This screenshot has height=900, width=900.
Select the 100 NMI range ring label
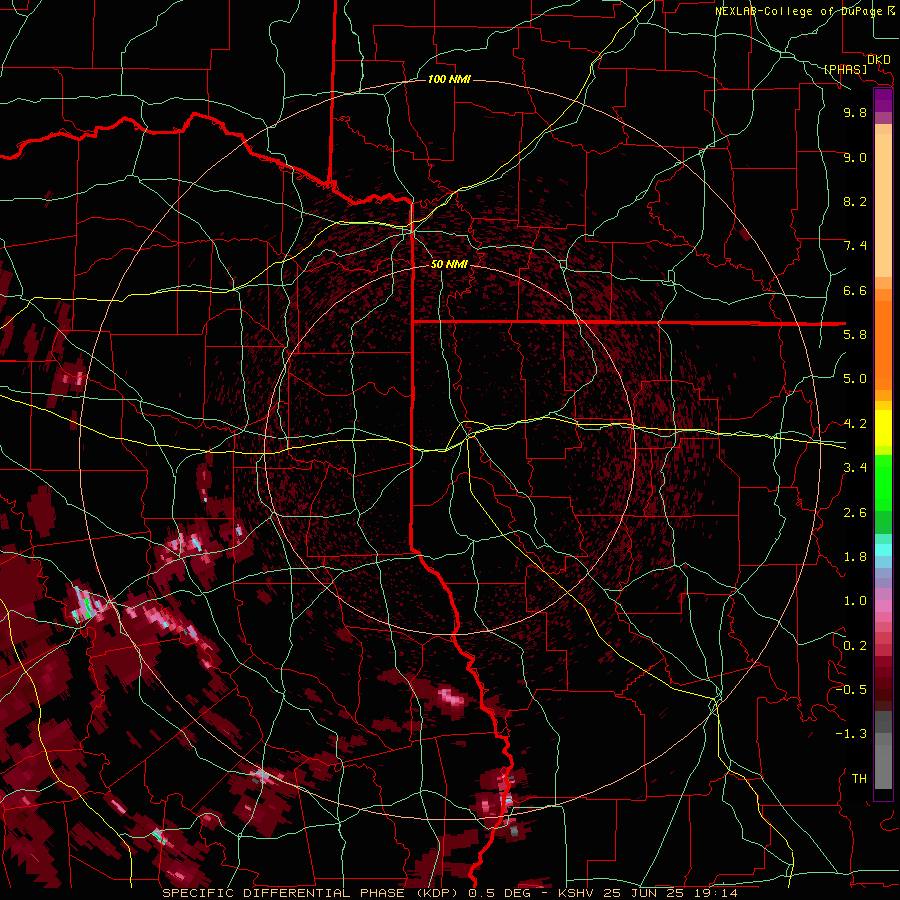449,79
